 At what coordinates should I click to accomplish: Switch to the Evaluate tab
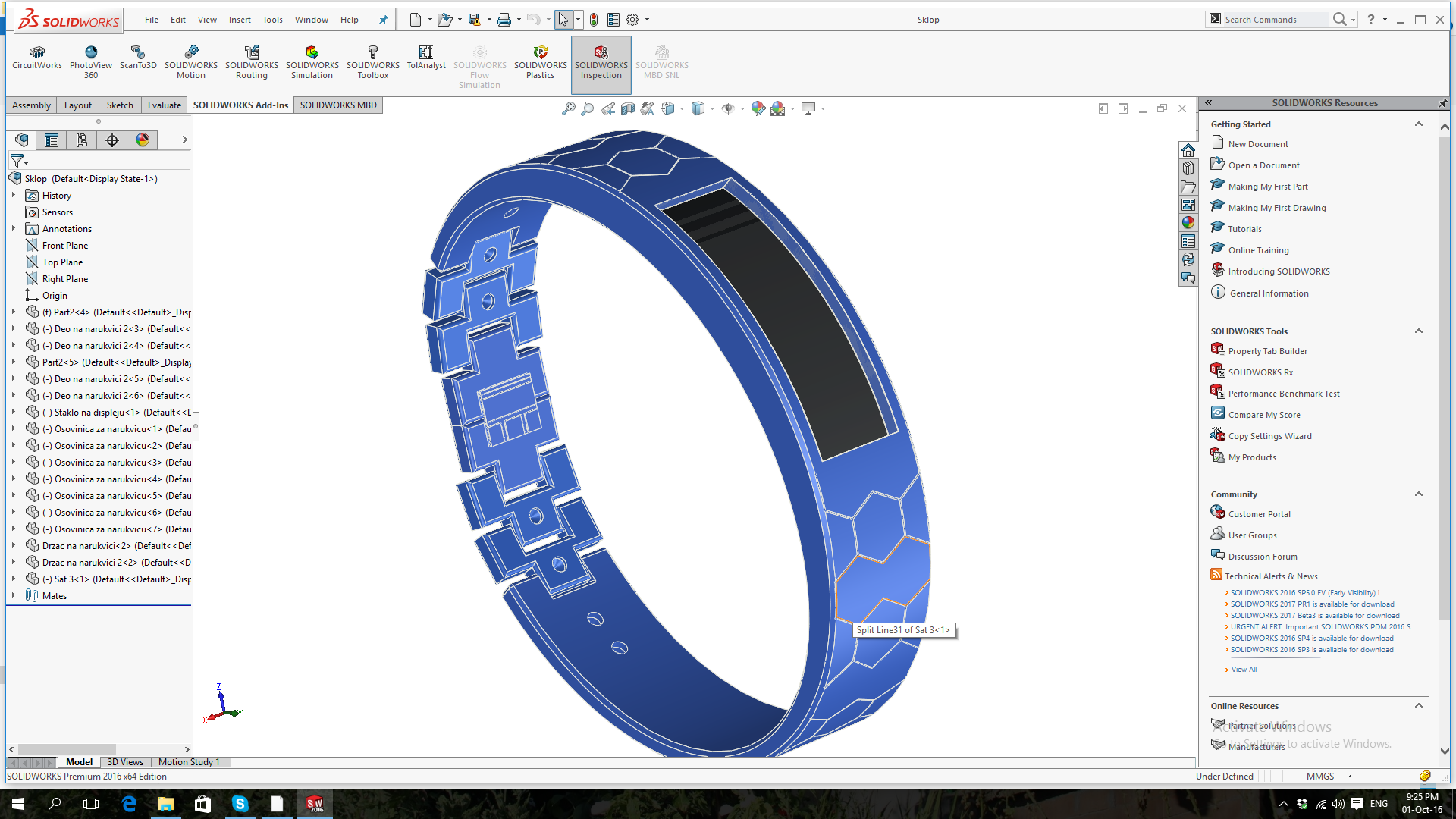[x=164, y=105]
